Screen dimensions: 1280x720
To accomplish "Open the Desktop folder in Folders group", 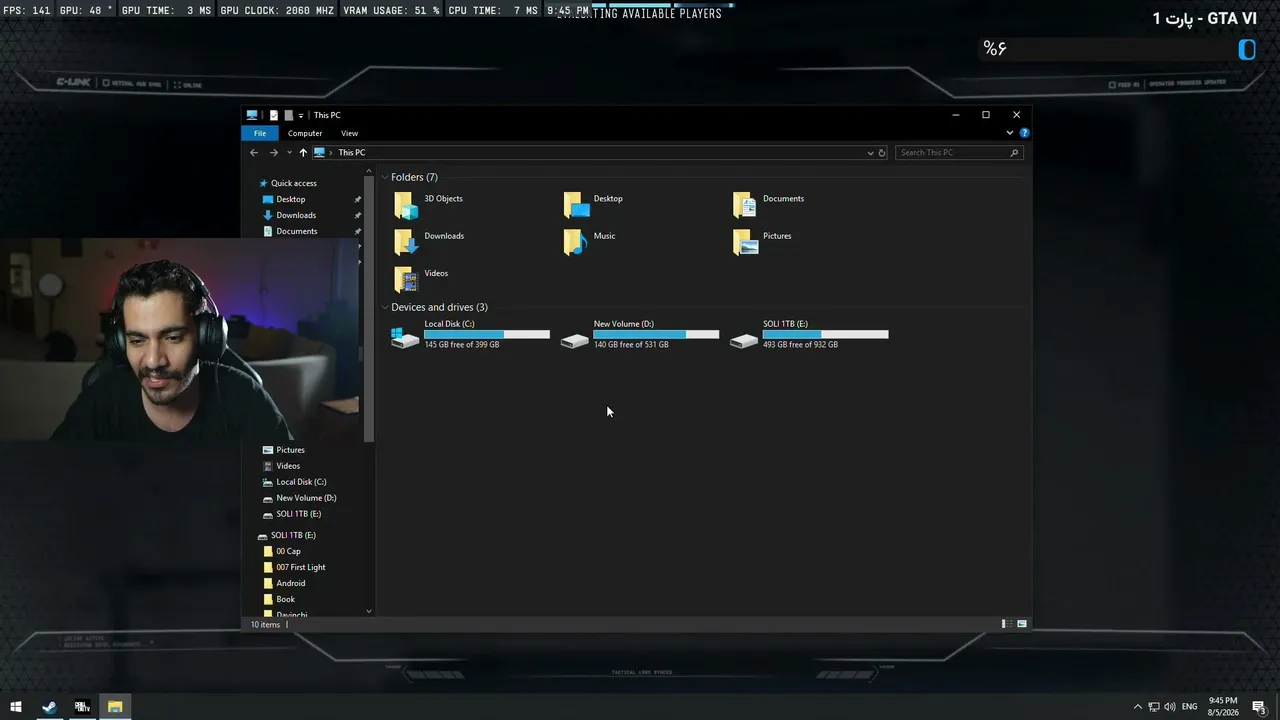I will (593, 204).
